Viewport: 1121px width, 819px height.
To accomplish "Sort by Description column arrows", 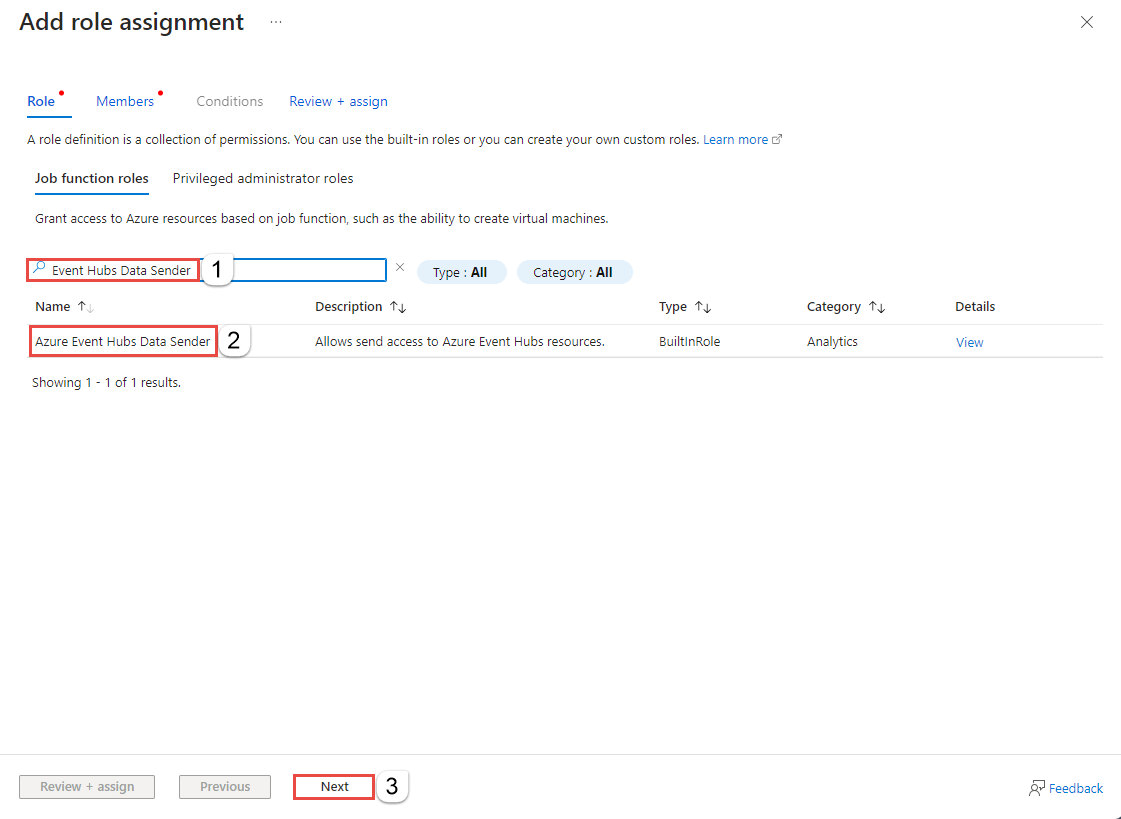I will pyautogui.click(x=398, y=307).
